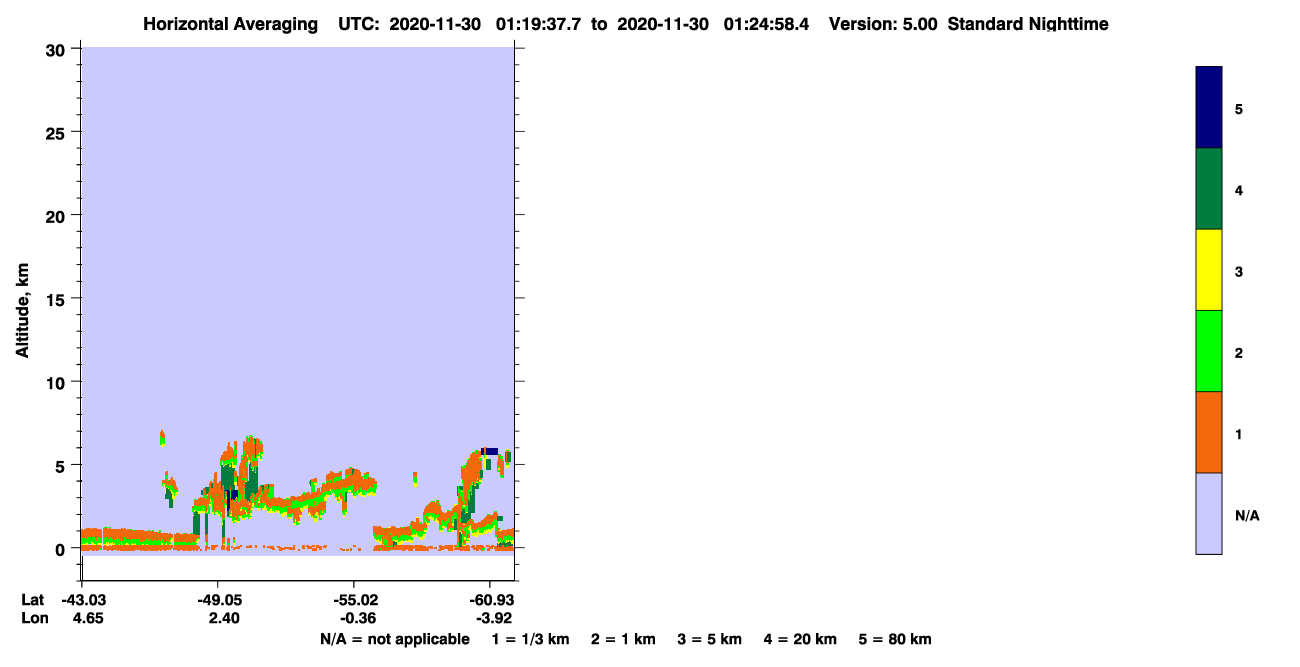The height and width of the screenshot is (667, 1300).
Task: Click the '4 = 20 km' legend entry
Action: [800, 639]
